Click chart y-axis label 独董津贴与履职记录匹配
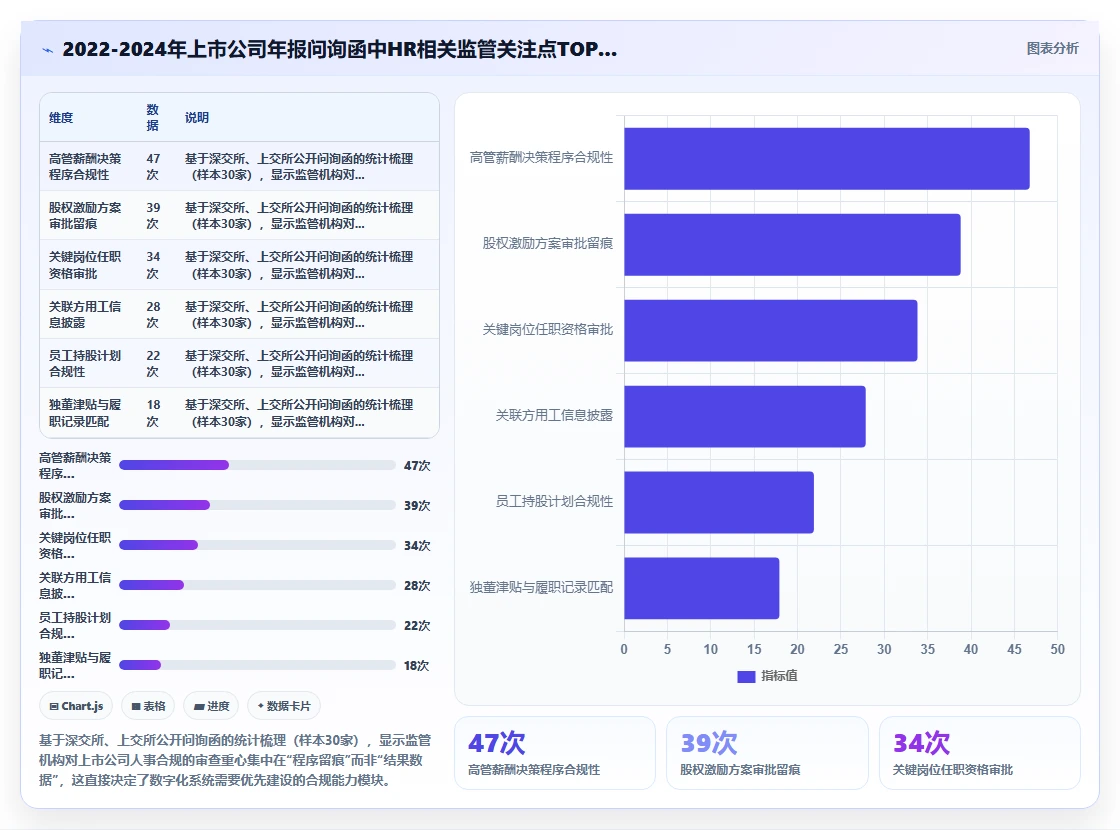 click(x=541, y=587)
